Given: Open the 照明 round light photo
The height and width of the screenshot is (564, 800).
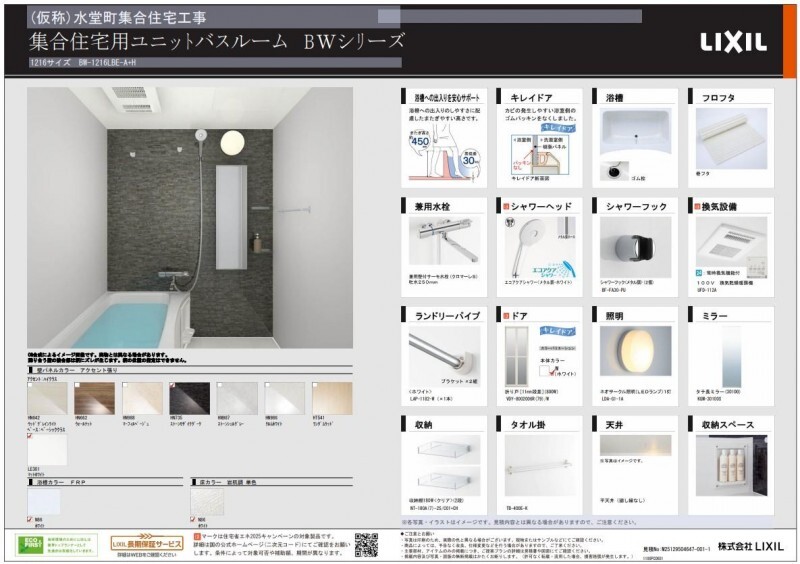Looking at the screenshot, I should point(635,351).
